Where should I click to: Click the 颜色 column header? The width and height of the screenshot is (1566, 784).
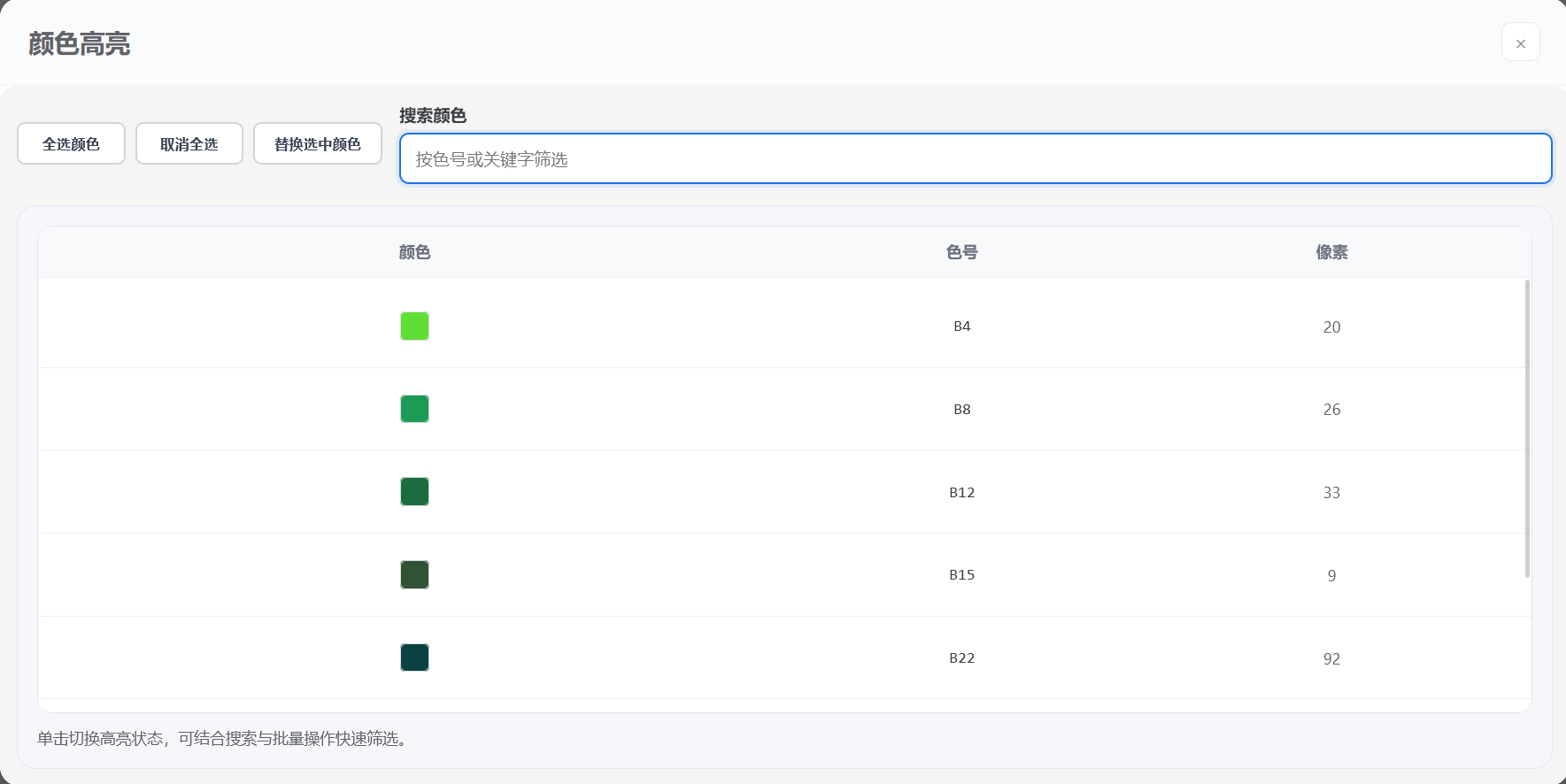[x=414, y=252]
